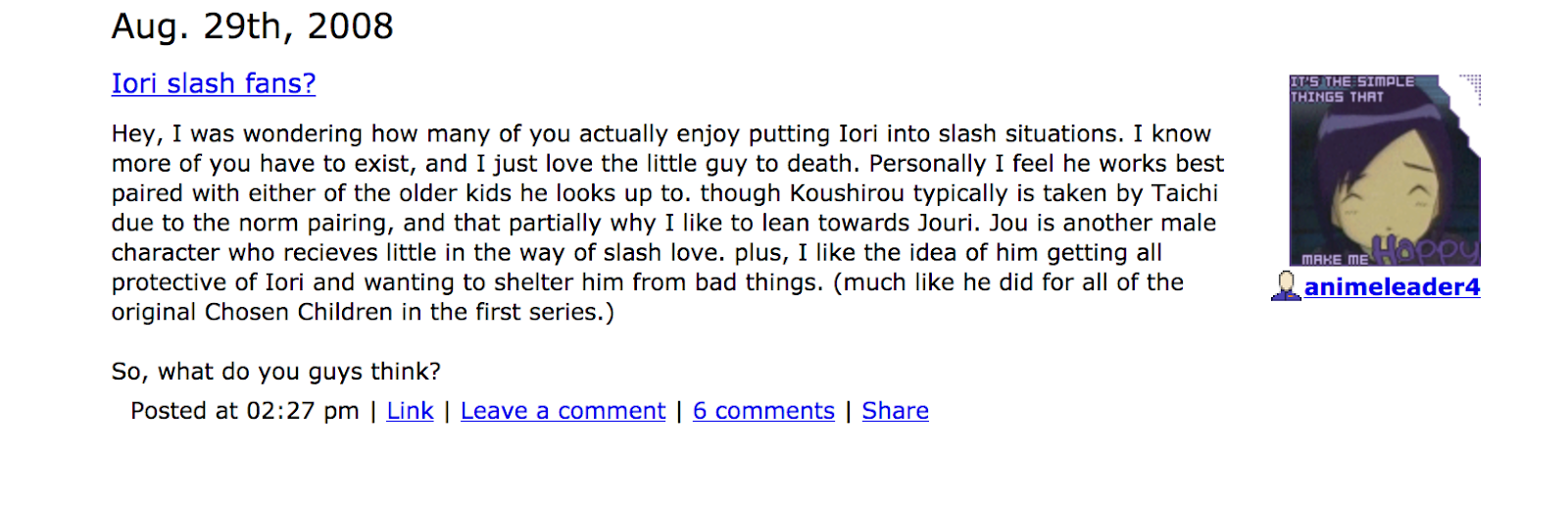Click the 'Happy' text on the avatar image

[1425, 250]
